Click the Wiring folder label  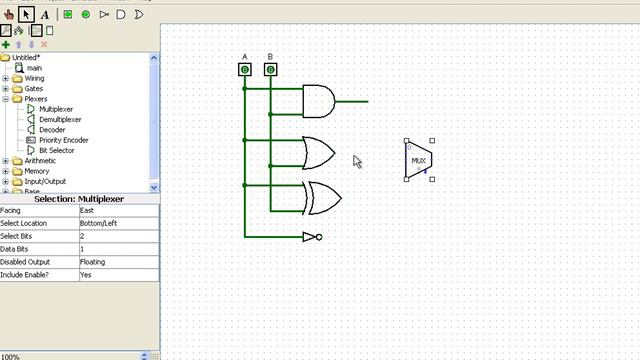[34, 78]
